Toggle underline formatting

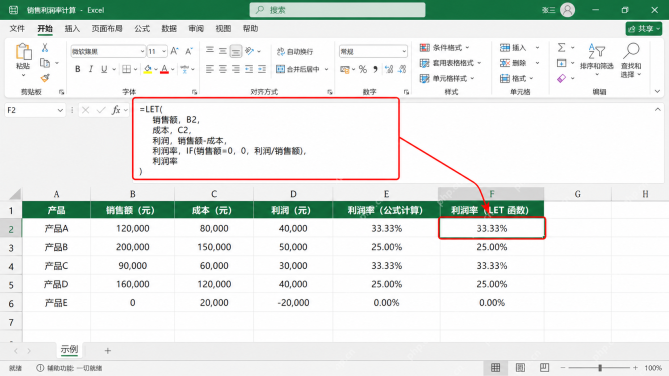(104, 69)
